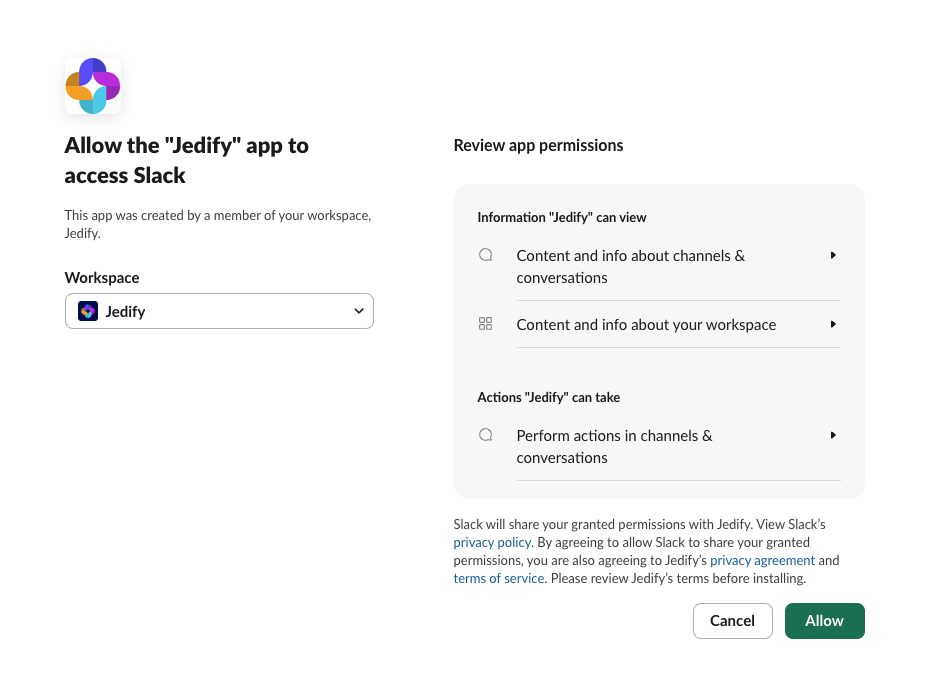The width and height of the screenshot is (945, 674).
Task: Expand arrow for 'Content and info about channels & conversations'
Action: click(833, 255)
